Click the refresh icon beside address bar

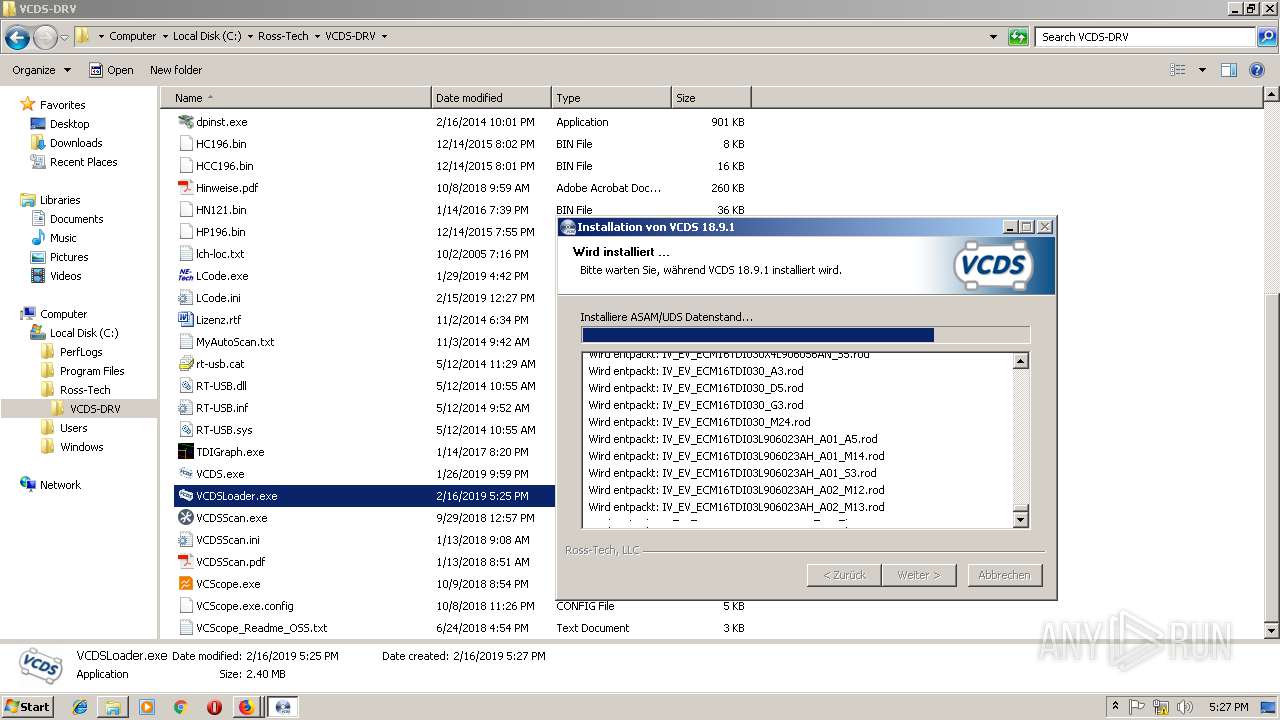tap(1018, 37)
